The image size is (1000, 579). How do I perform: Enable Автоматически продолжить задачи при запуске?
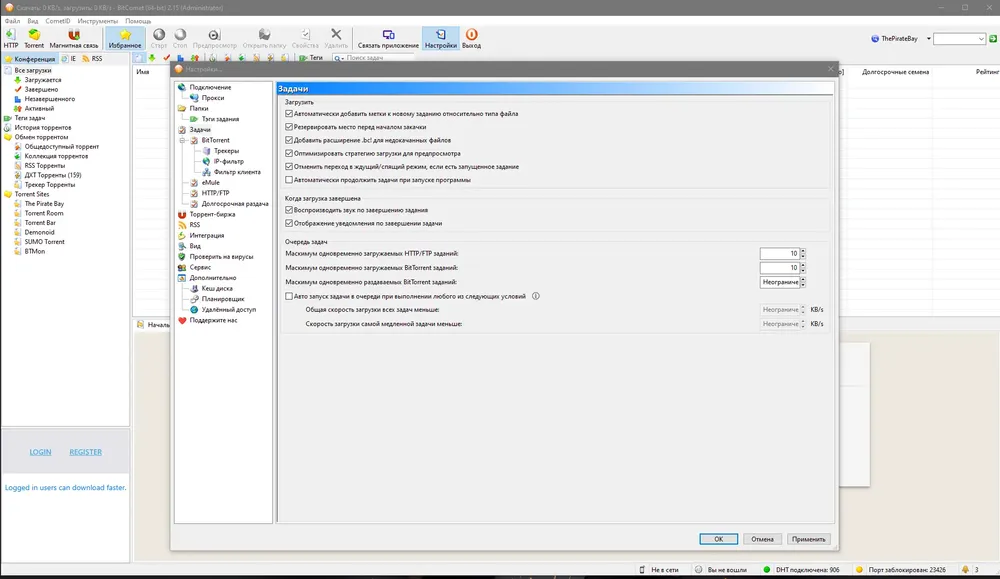click(289, 180)
